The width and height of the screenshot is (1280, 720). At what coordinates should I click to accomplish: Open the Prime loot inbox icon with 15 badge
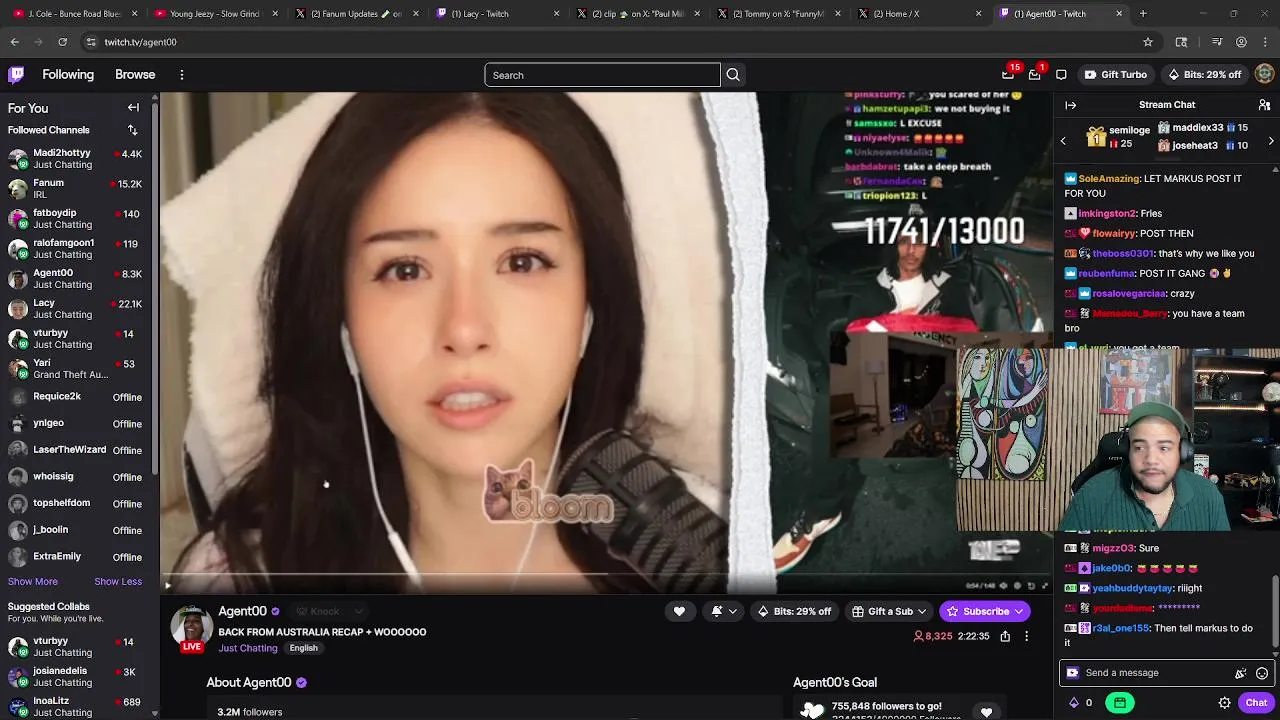1008,75
